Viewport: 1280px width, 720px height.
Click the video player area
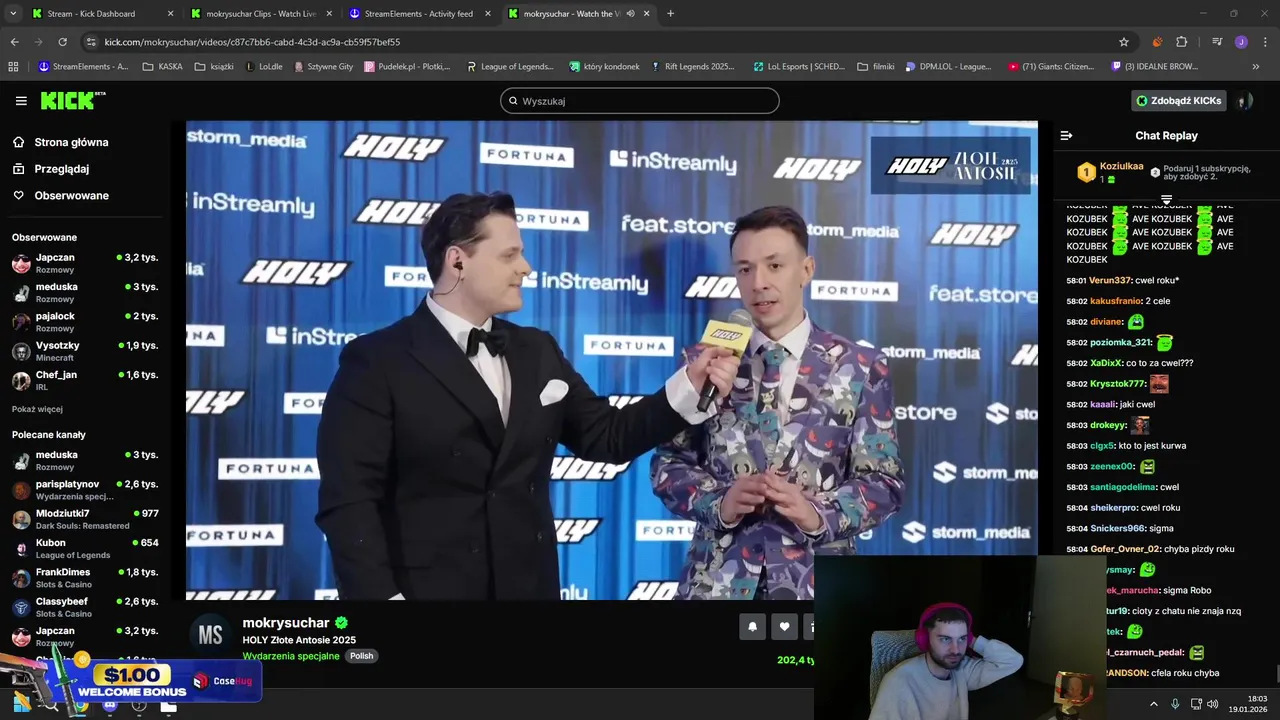click(612, 360)
